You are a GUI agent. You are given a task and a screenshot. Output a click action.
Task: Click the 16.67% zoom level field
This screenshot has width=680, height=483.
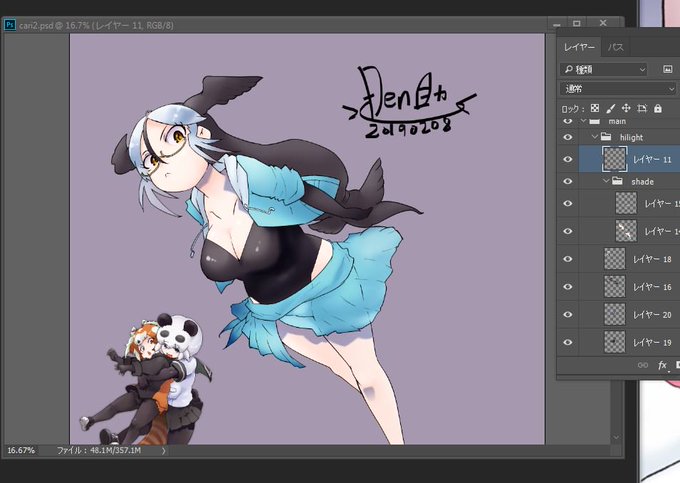tap(21, 450)
